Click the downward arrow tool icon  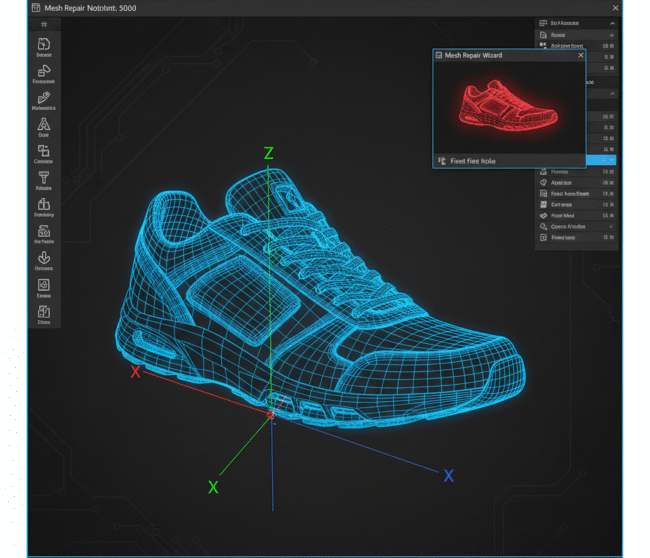[x=44, y=258]
